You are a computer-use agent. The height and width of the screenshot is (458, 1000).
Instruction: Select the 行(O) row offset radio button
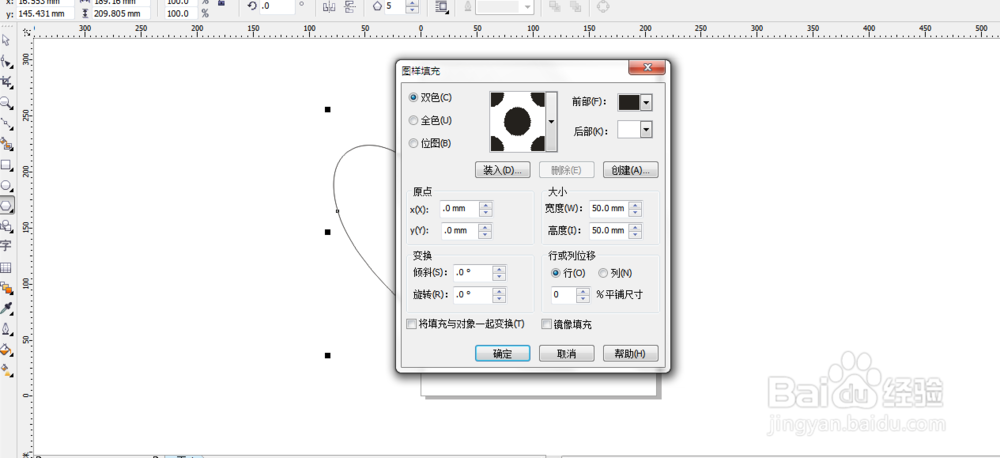(556, 273)
